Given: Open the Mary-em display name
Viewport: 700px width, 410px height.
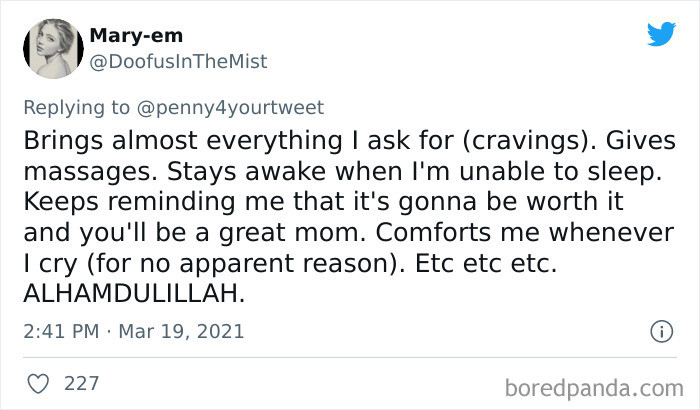Looking at the screenshot, I should tap(136, 36).
